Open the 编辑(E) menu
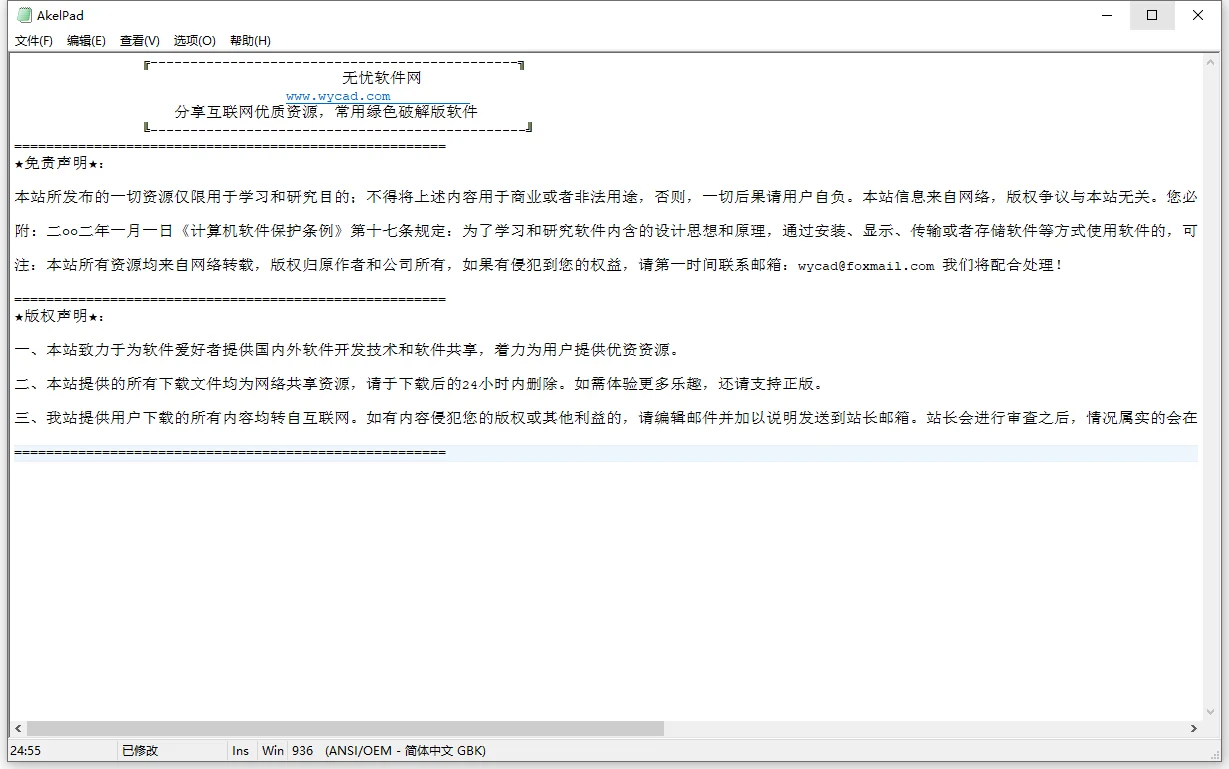Image resolution: width=1229 pixels, height=769 pixels. [x=87, y=40]
